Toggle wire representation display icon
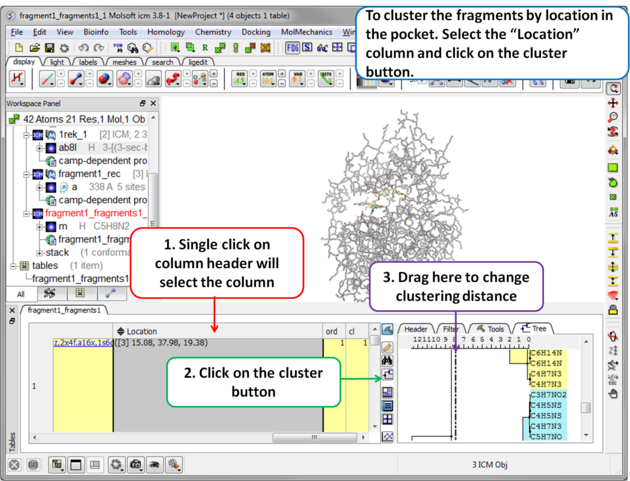This screenshot has width=630, height=481. pyautogui.click(x=47, y=79)
